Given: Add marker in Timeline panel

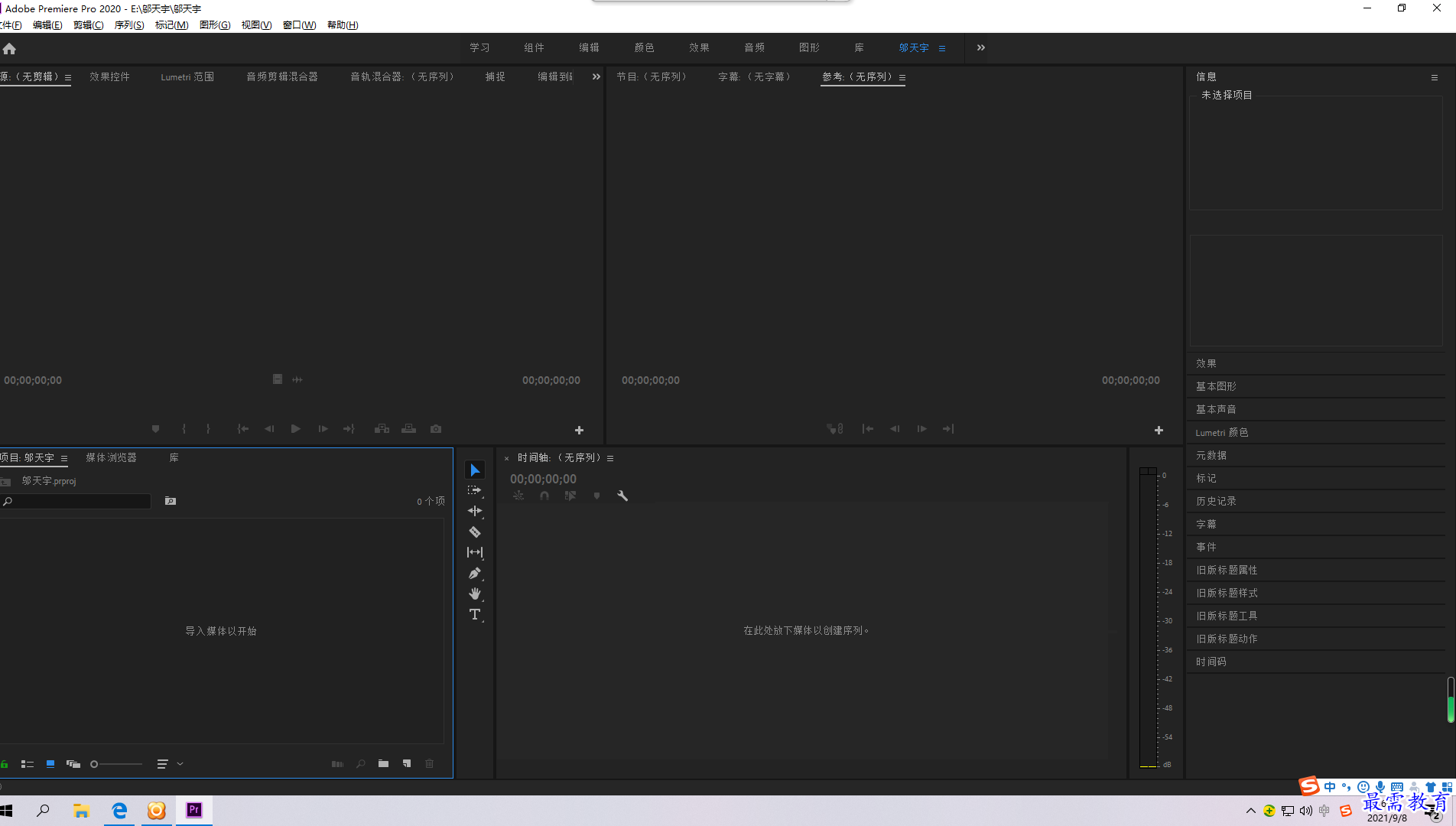Looking at the screenshot, I should click(596, 496).
